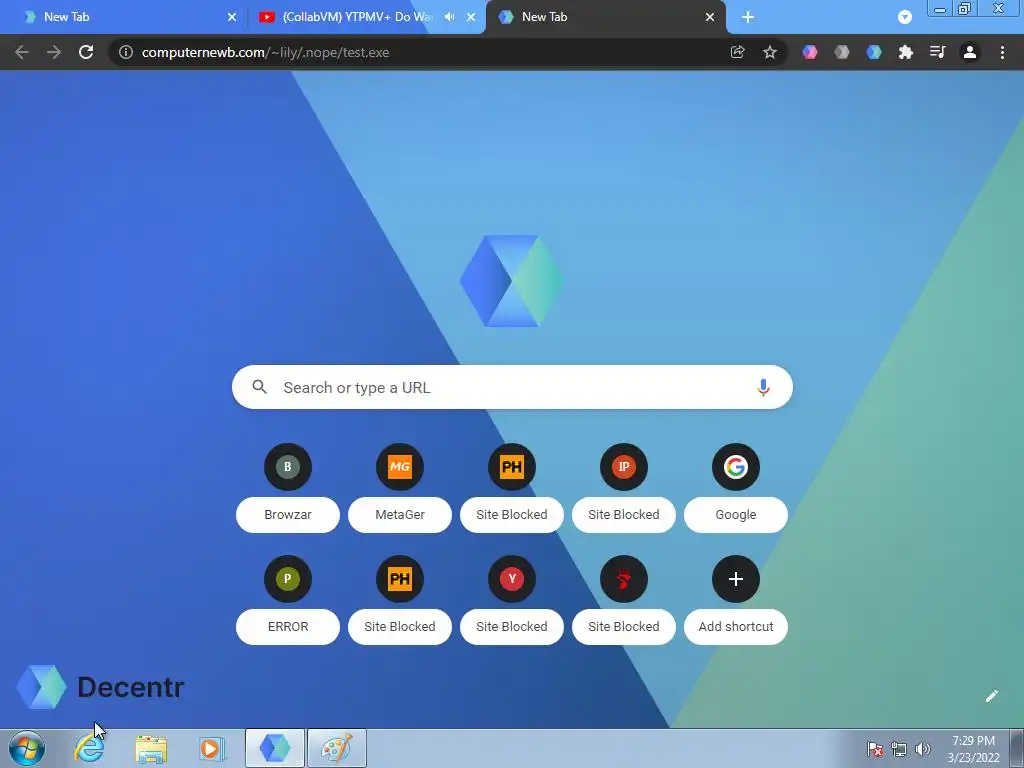
Task: Switch to the first New Tab
Action: pos(124,17)
